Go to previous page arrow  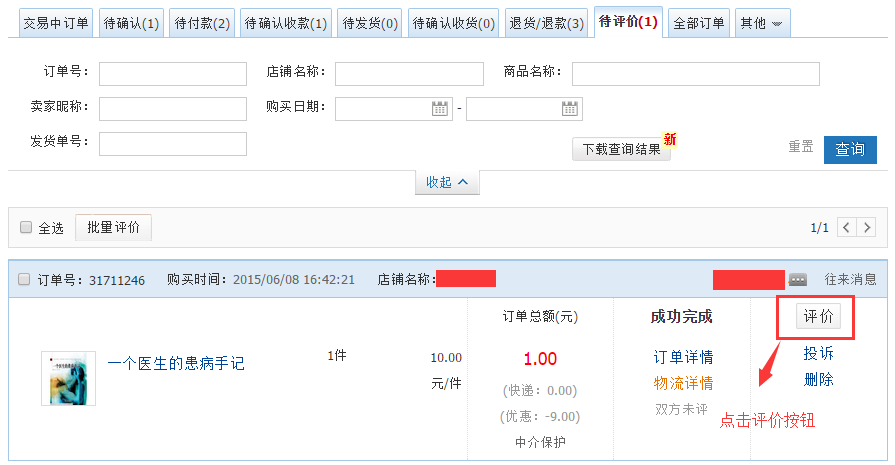click(846, 227)
